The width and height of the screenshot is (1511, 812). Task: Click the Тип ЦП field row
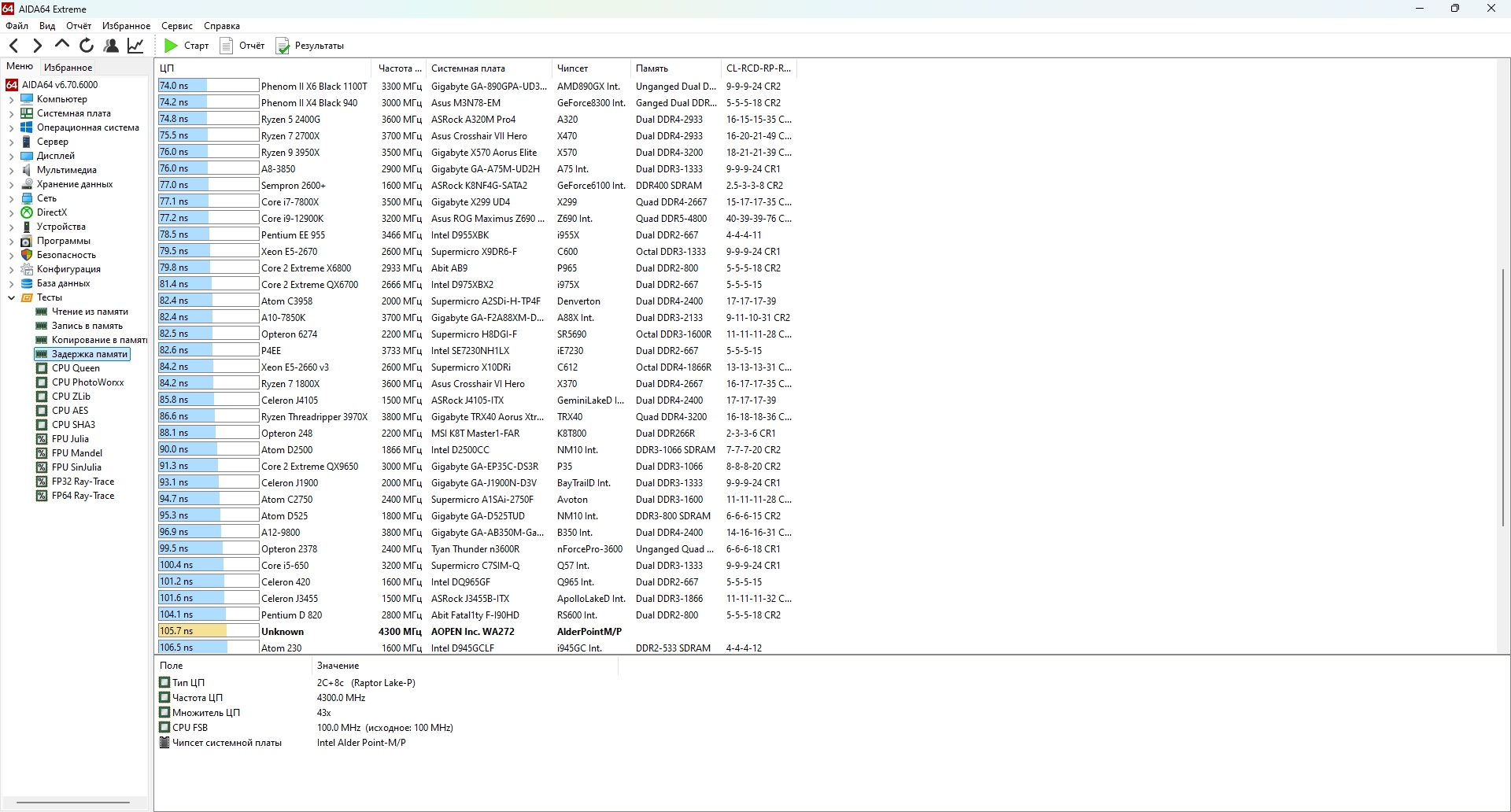(386, 683)
